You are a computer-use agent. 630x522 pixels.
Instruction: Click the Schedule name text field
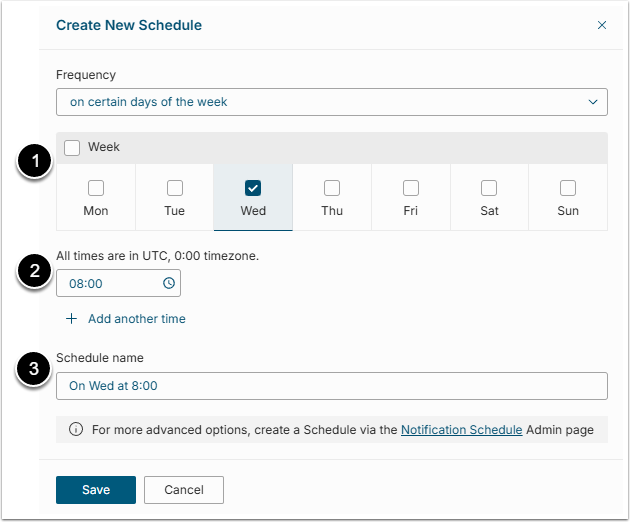(331, 386)
